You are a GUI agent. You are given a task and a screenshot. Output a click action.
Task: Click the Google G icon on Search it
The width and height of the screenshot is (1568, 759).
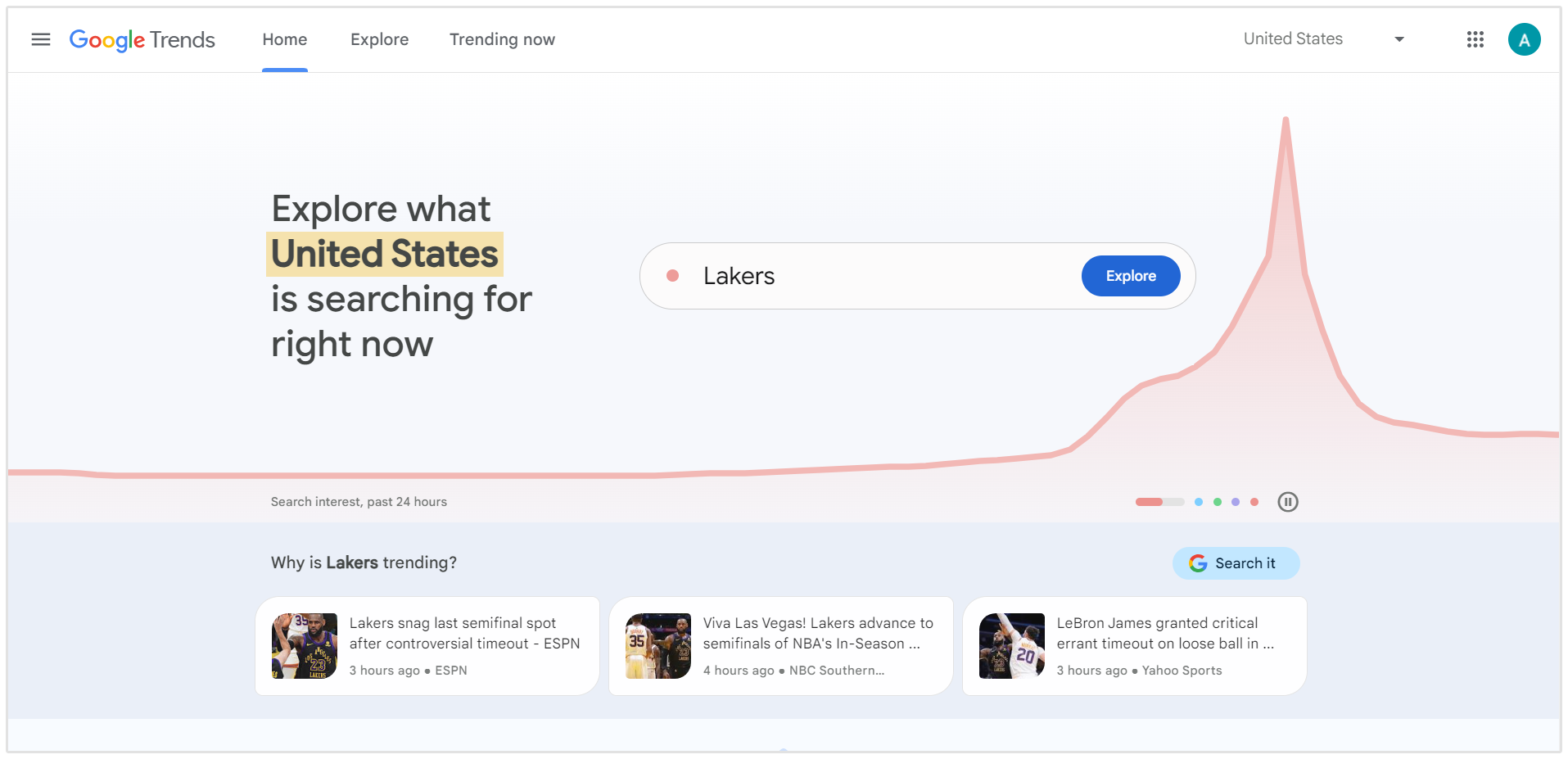coord(1198,563)
